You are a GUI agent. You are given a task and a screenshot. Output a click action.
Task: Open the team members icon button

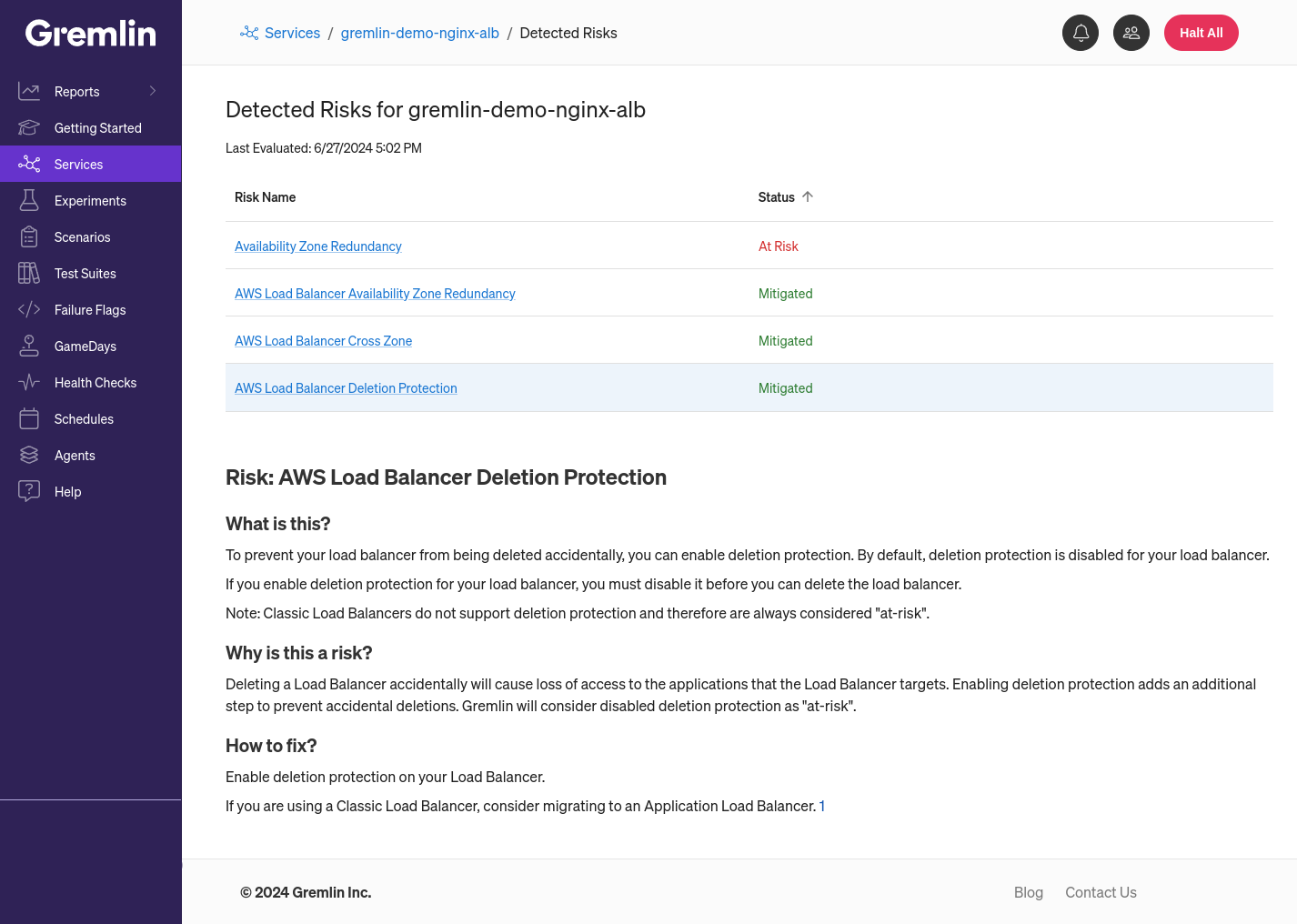1131,33
